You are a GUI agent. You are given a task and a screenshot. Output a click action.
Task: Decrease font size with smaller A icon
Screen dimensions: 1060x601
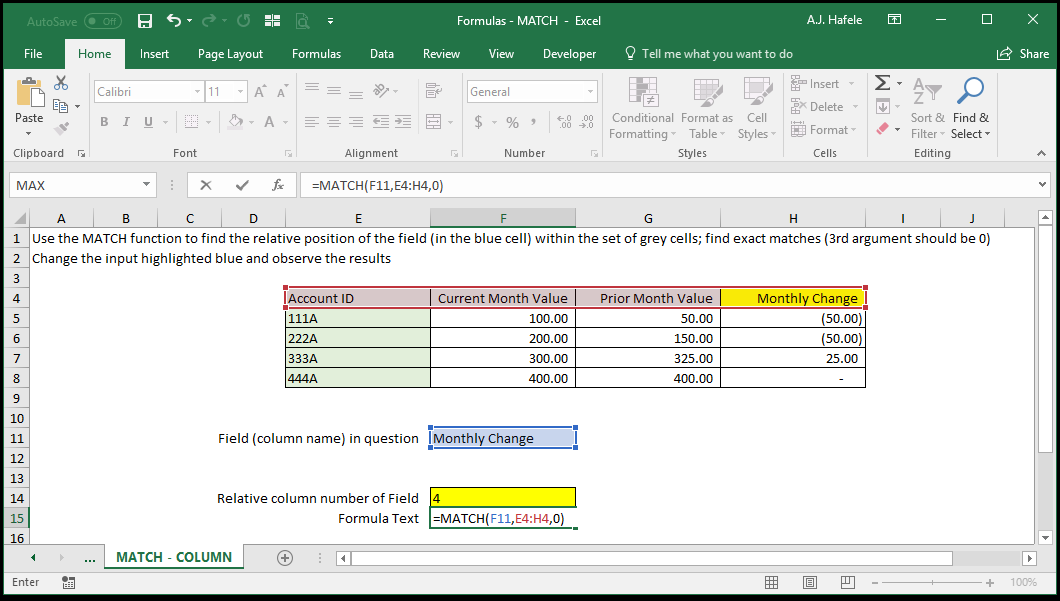coord(282,92)
